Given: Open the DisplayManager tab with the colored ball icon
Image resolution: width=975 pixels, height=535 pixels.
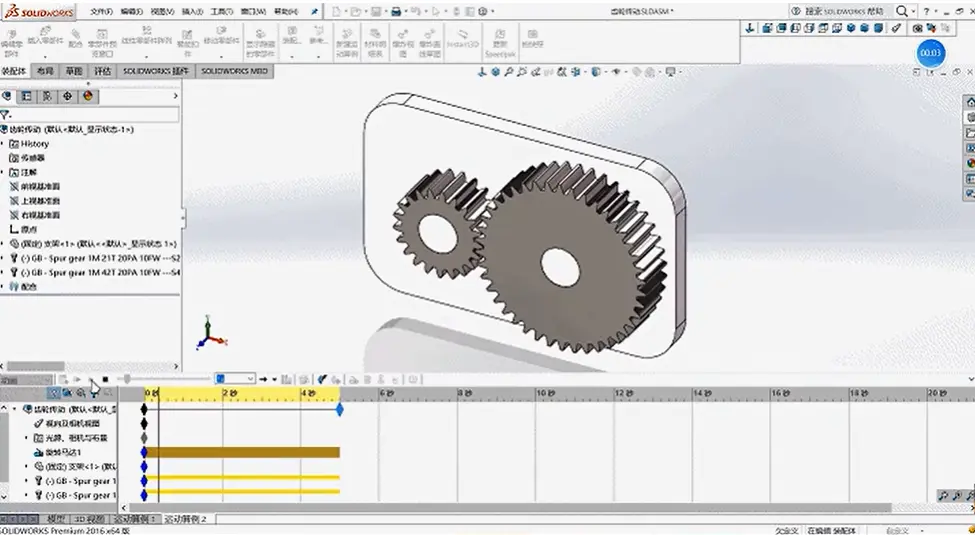Looking at the screenshot, I should coord(88,96).
